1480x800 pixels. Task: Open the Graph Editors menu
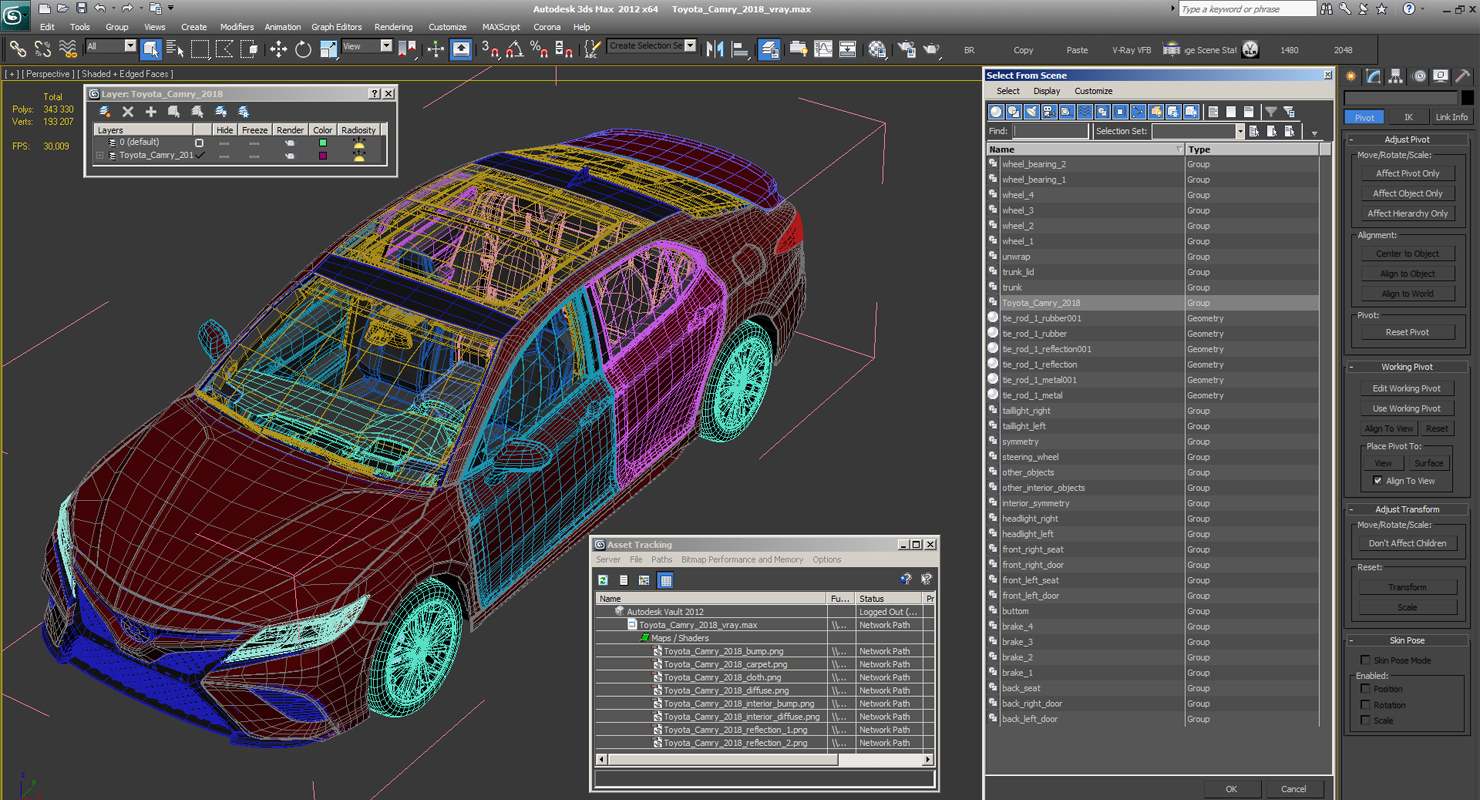(x=336, y=27)
